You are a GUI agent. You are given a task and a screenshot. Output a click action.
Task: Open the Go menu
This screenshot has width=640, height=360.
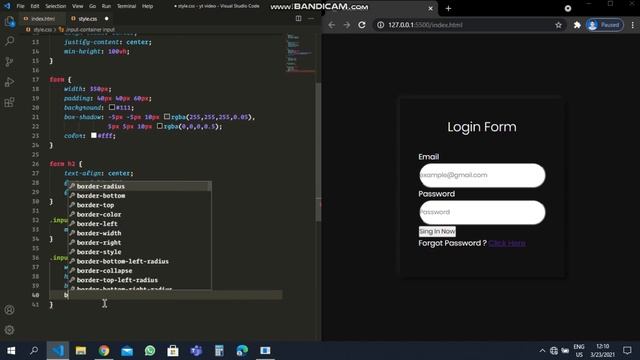pos(93,6)
